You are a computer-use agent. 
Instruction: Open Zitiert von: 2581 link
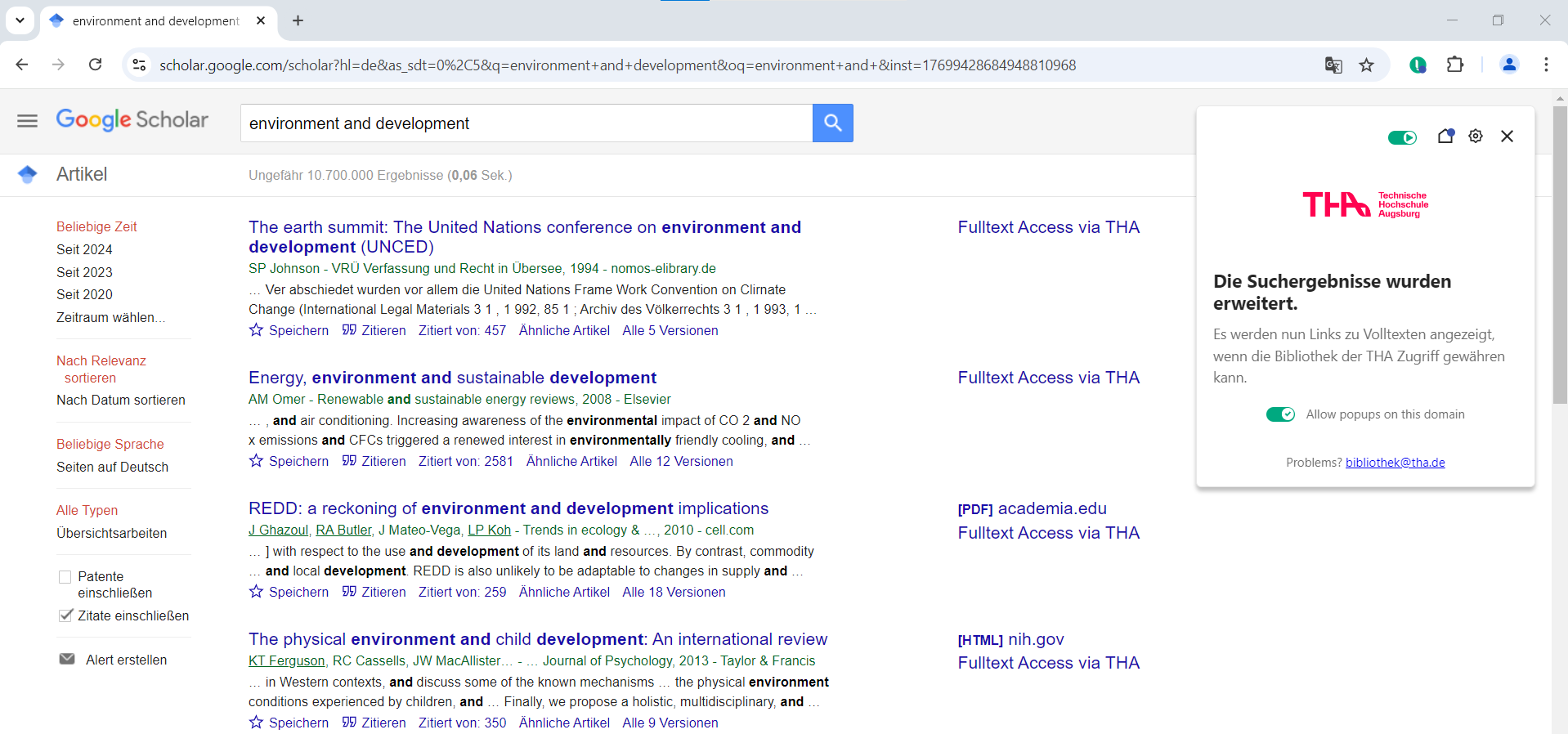click(x=466, y=461)
